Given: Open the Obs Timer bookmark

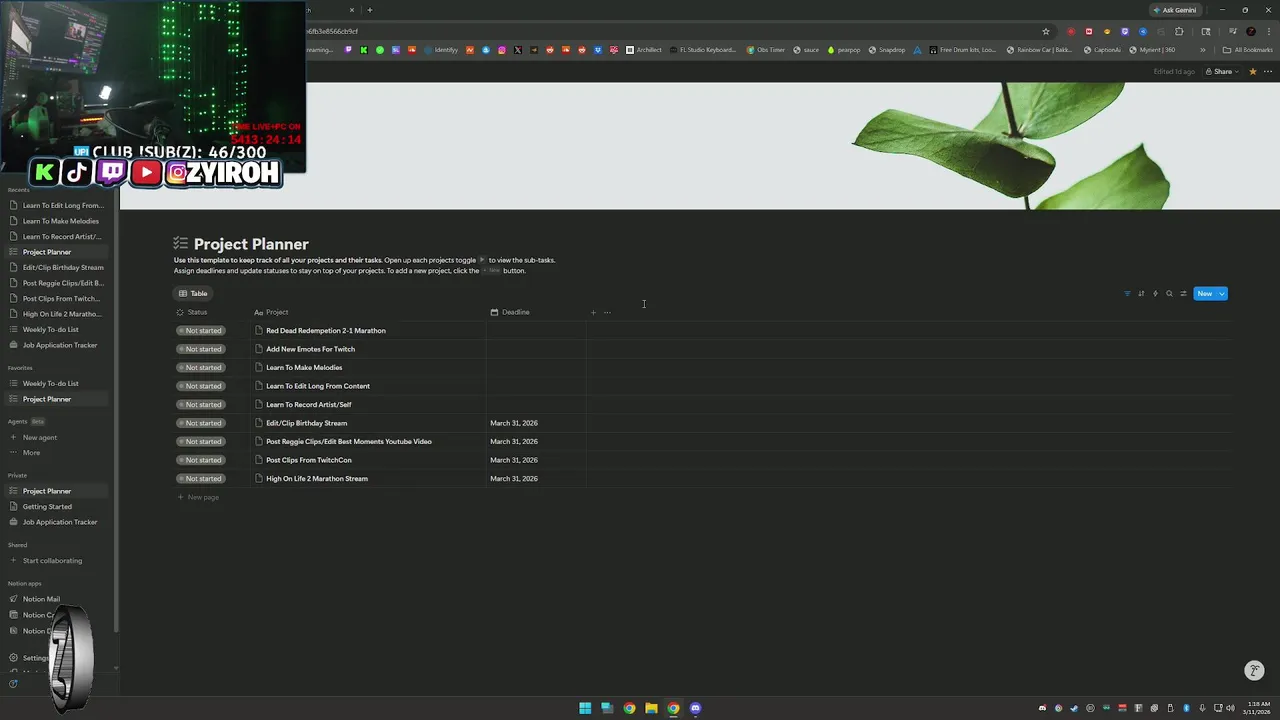Looking at the screenshot, I should tap(766, 50).
